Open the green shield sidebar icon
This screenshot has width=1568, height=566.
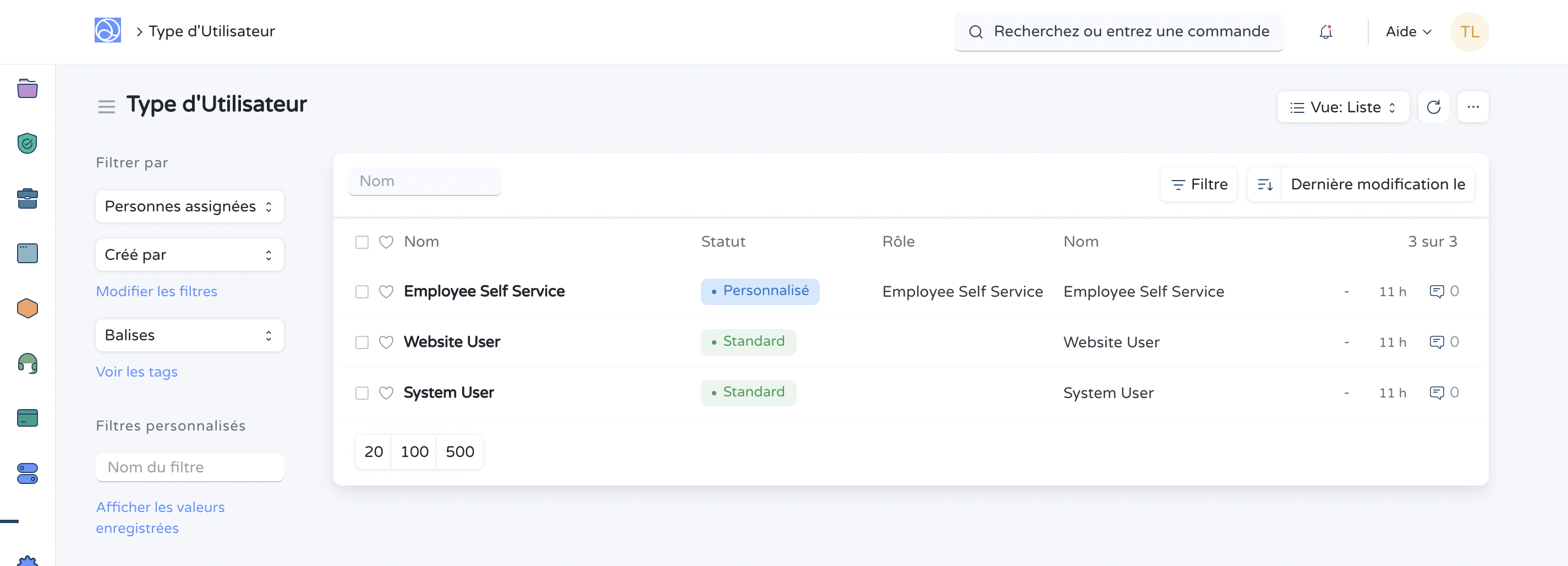click(x=28, y=144)
